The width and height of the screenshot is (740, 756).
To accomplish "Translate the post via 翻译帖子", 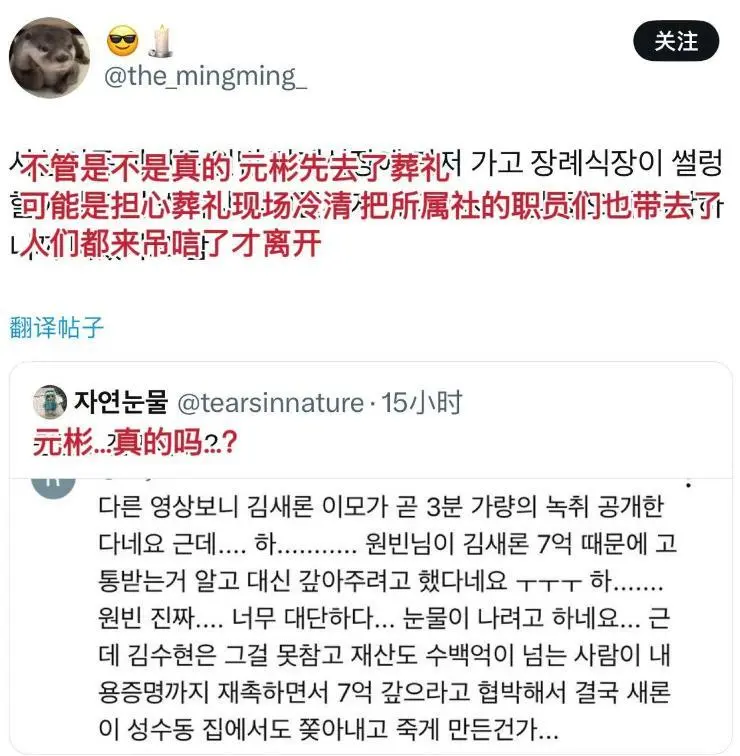I will click(56, 328).
